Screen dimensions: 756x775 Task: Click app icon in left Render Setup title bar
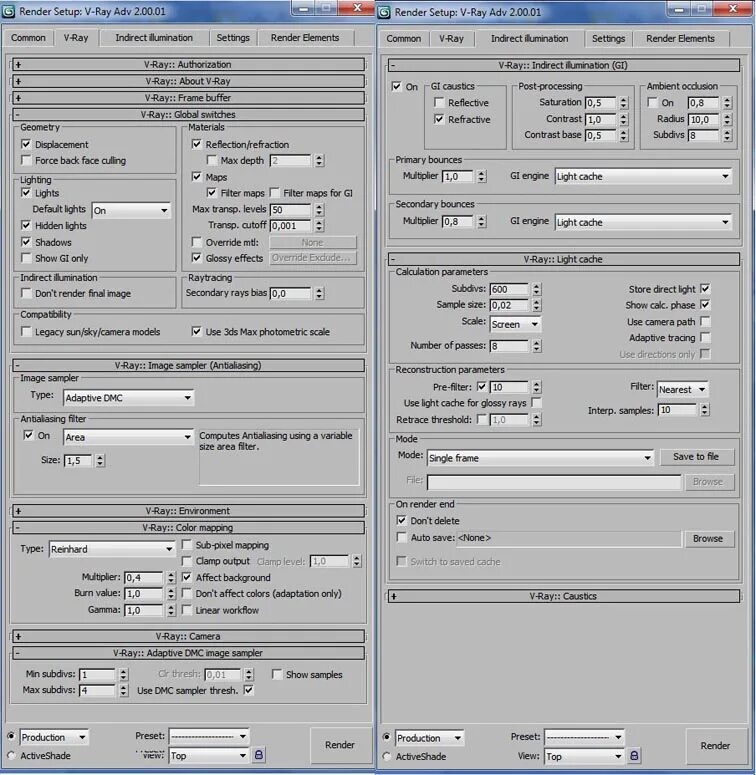point(8,11)
